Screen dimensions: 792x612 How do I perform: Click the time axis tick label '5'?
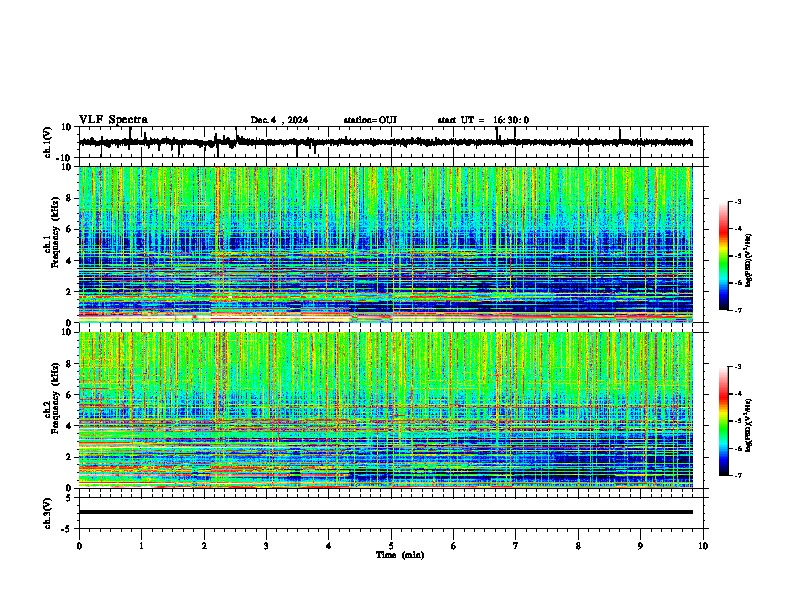[x=391, y=546]
